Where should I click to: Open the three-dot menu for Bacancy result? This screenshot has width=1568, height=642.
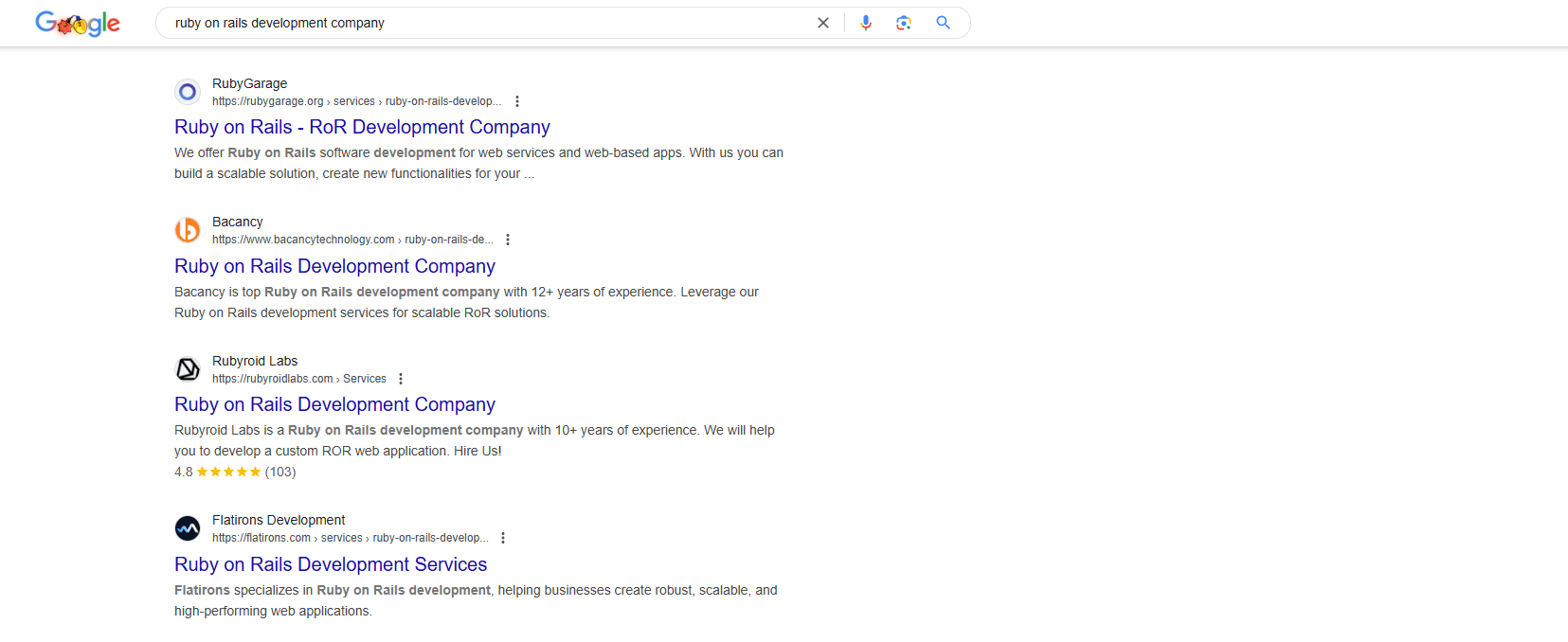(508, 240)
